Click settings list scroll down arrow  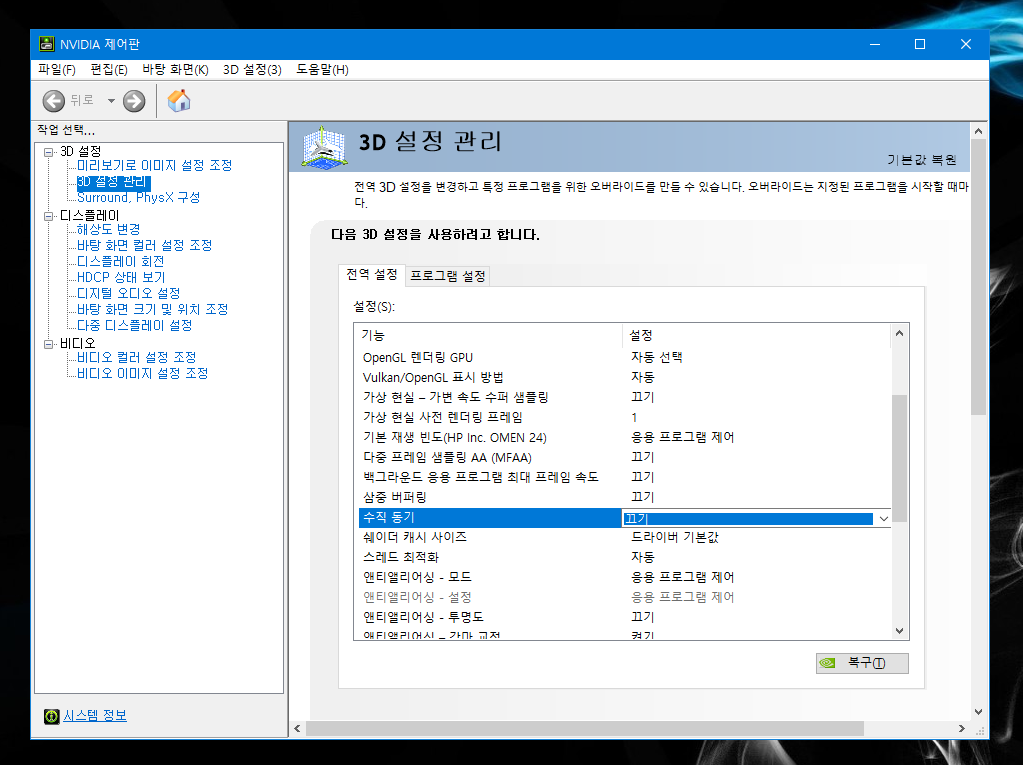900,631
